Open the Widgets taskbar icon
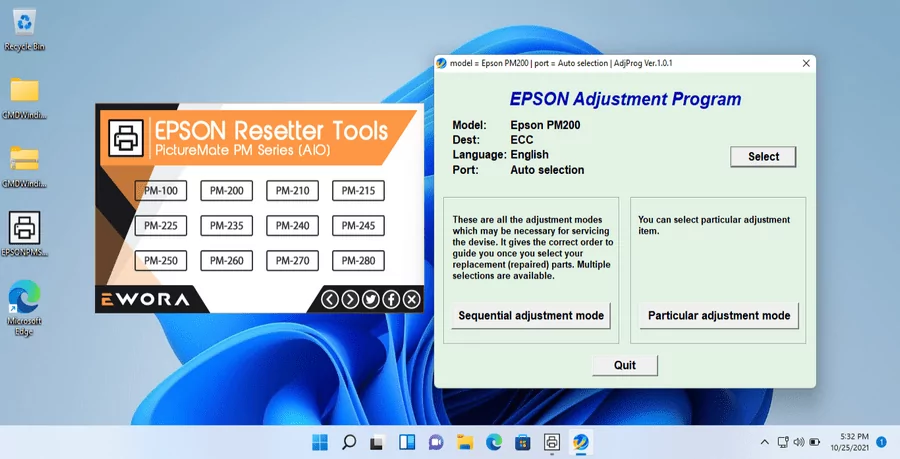The width and height of the screenshot is (900, 459). (407, 442)
